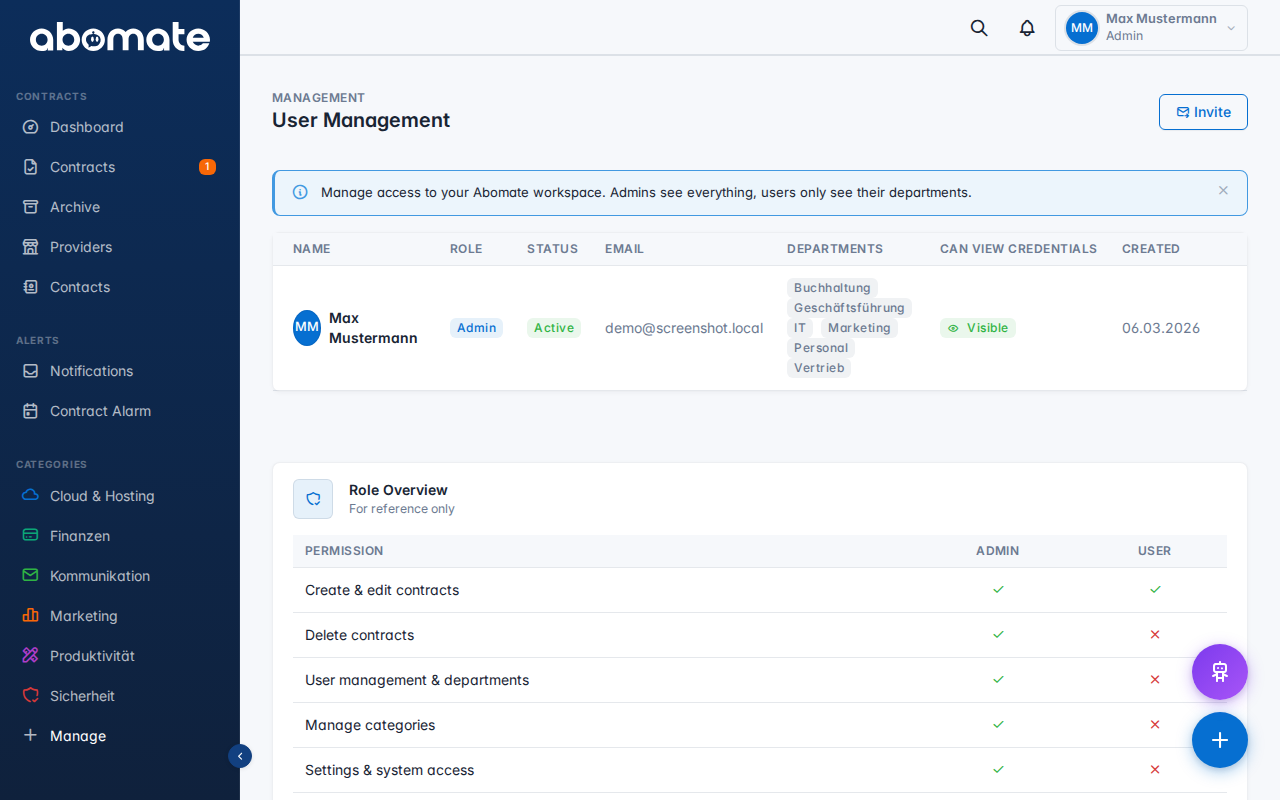Open Archive in sidebar

[x=120, y=207]
